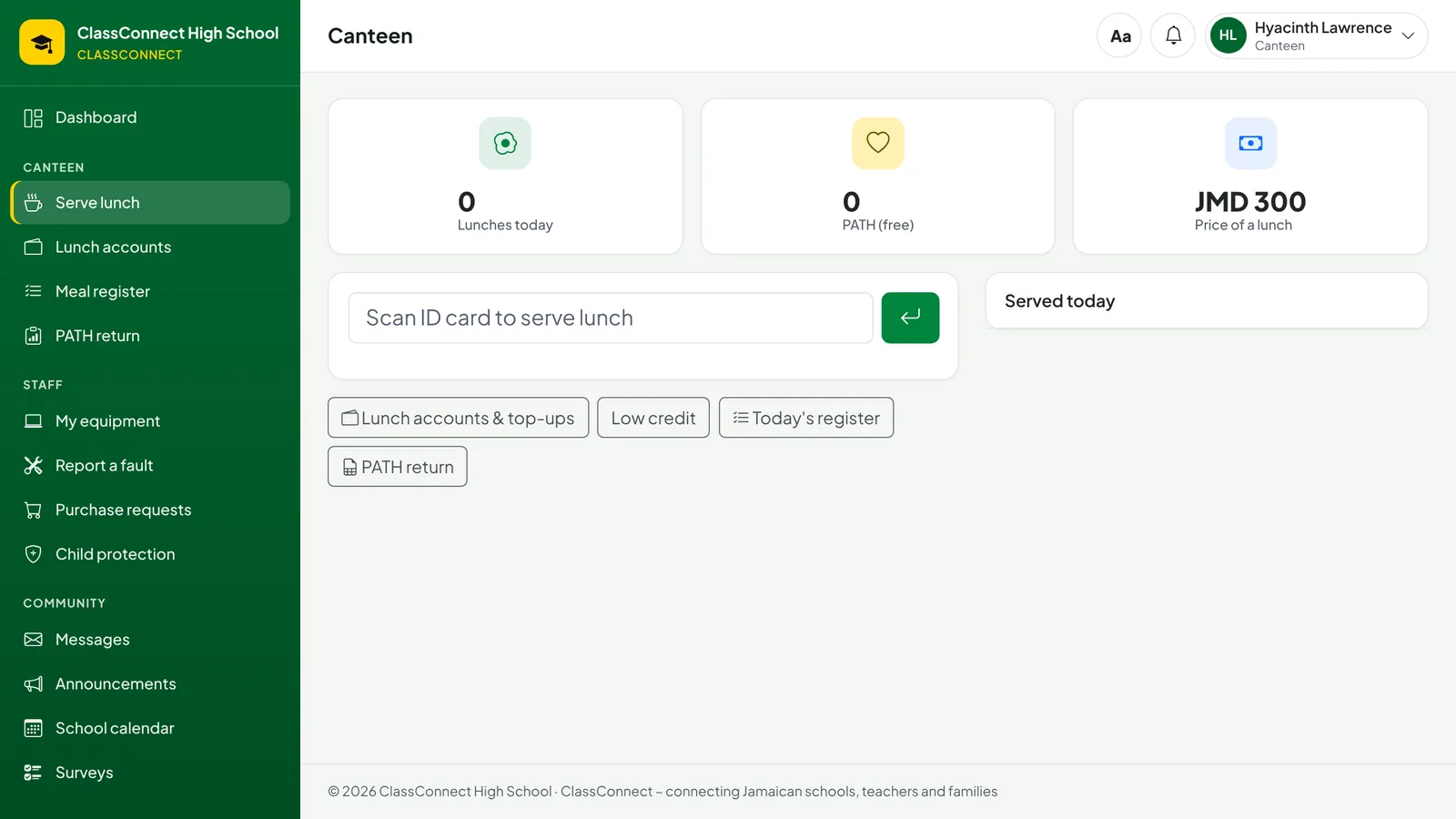This screenshot has height=819, width=1456.
Task: Click the copyright footer text
Action: [662, 792]
